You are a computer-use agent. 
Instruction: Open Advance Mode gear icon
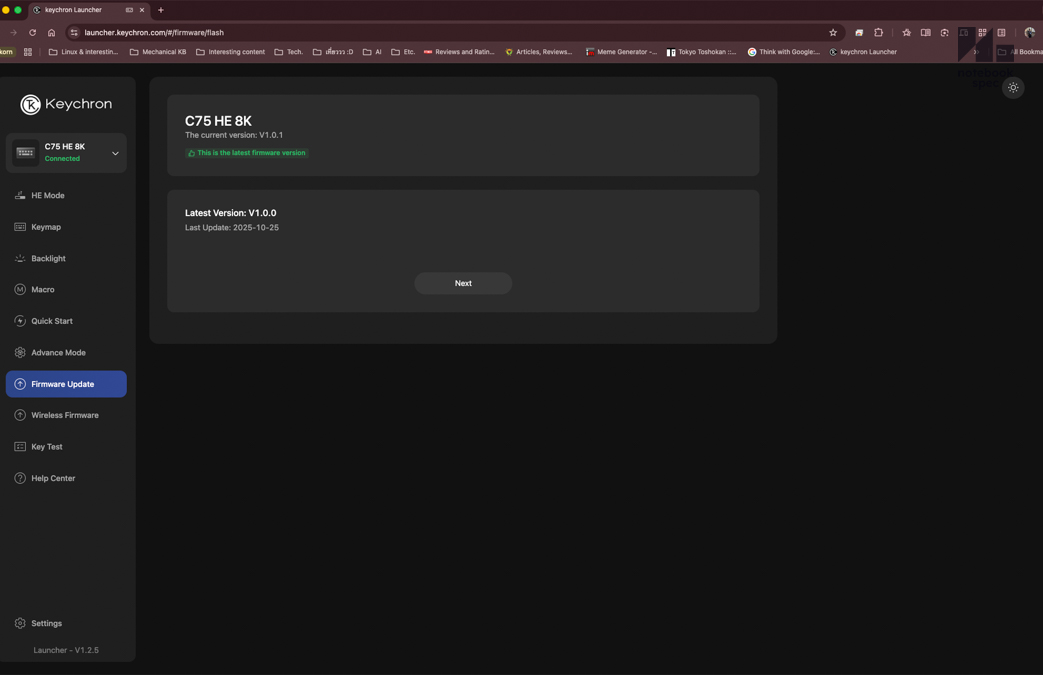20,353
